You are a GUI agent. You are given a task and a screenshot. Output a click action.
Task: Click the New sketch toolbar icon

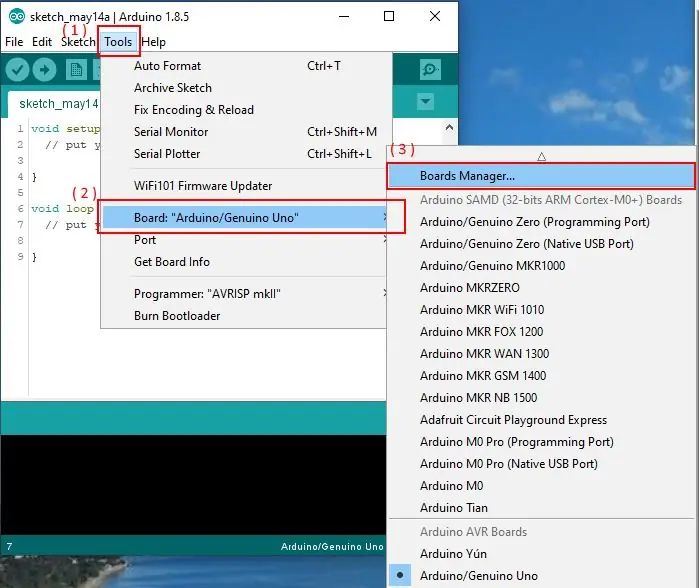76,70
